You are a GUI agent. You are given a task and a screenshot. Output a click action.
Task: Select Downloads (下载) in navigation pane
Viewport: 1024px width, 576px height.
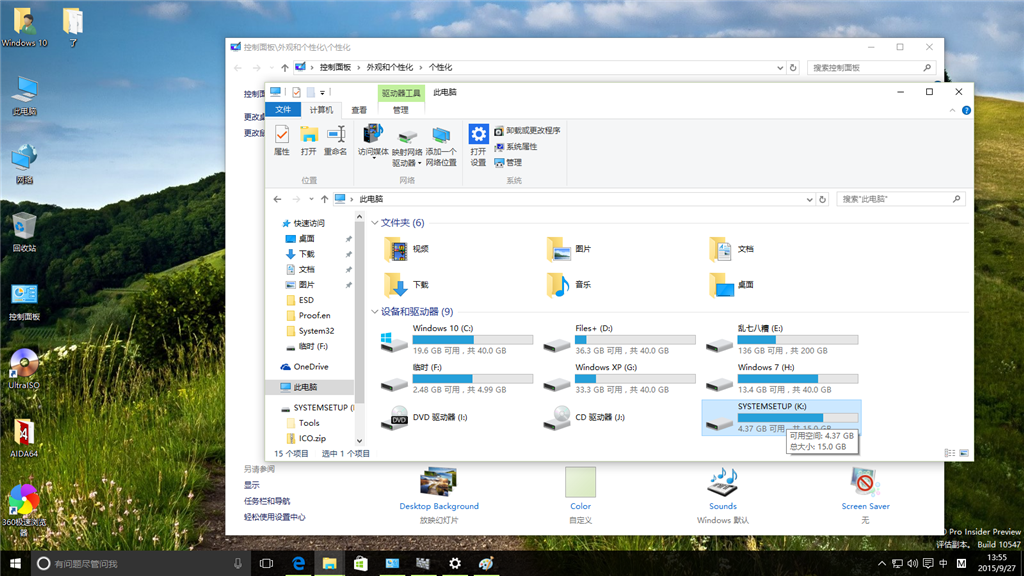tap(306, 254)
